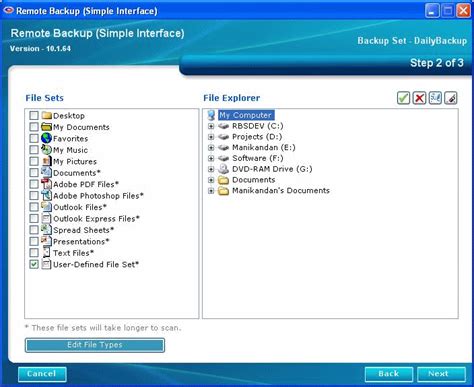Click the green checkmark toolbar icon

[403, 98]
